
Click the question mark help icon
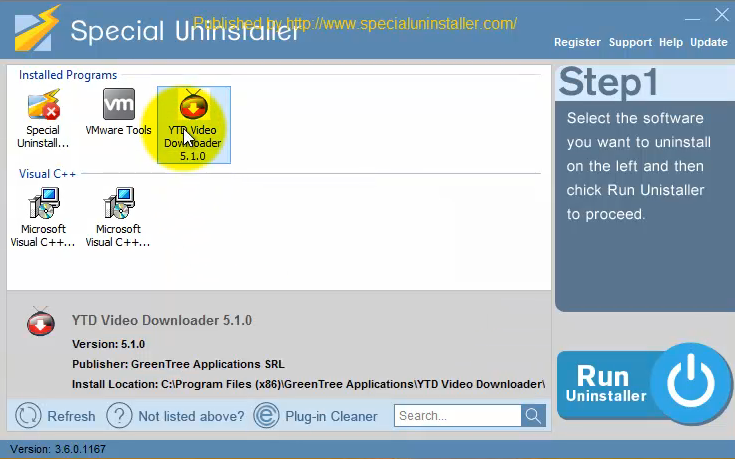[119, 415]
